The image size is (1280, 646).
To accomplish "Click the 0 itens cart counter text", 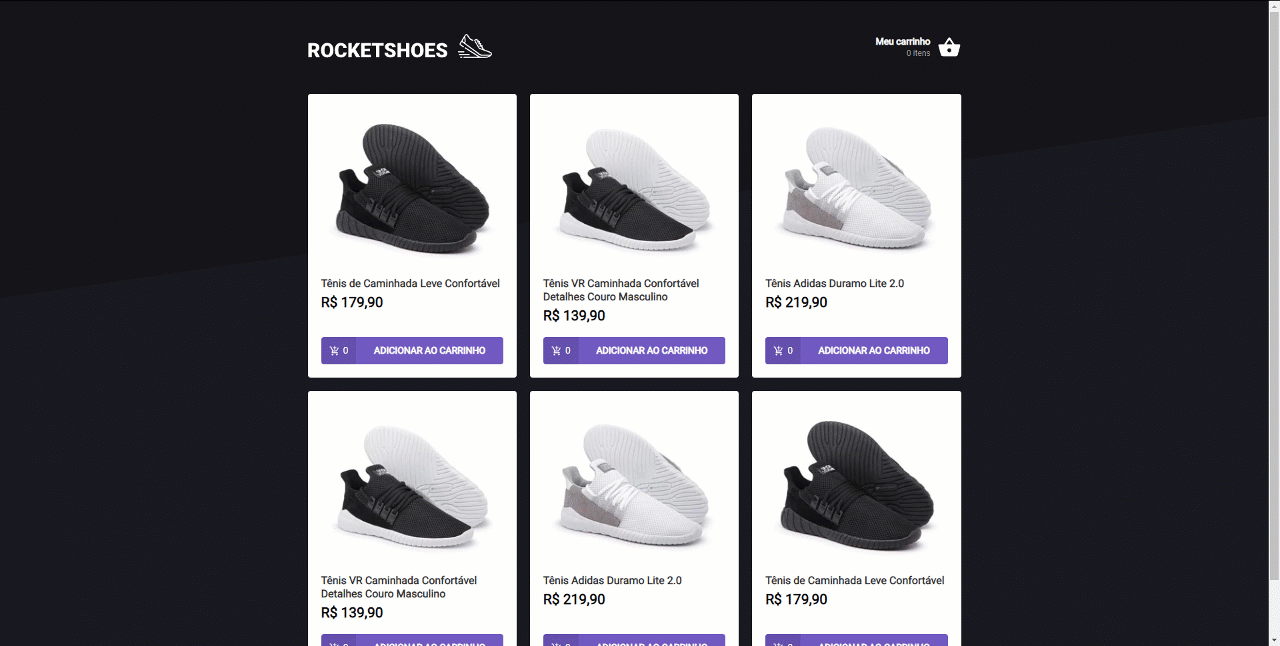I will point(918,53).
